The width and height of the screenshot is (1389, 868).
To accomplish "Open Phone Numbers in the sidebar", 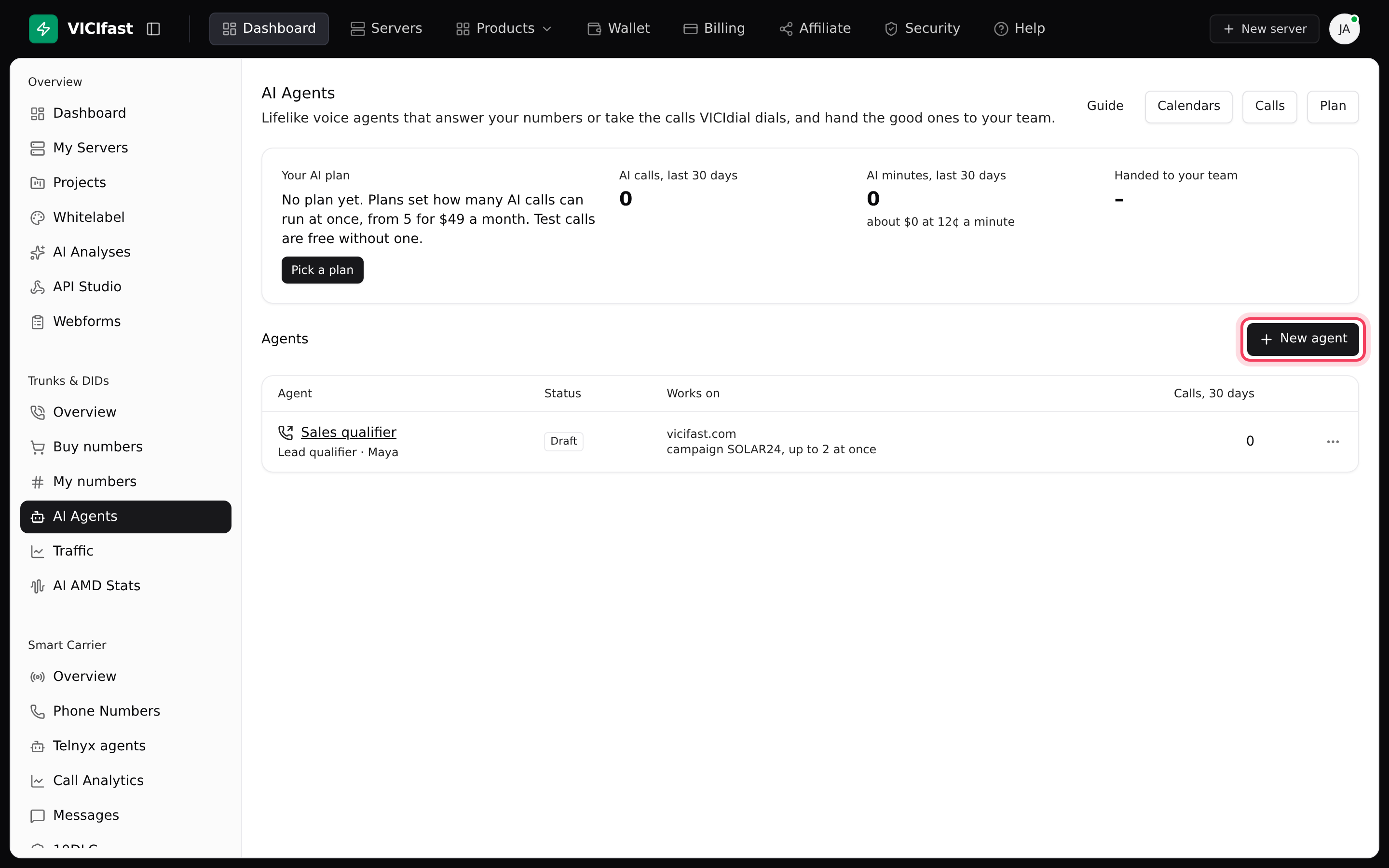I will coord(126,711).
